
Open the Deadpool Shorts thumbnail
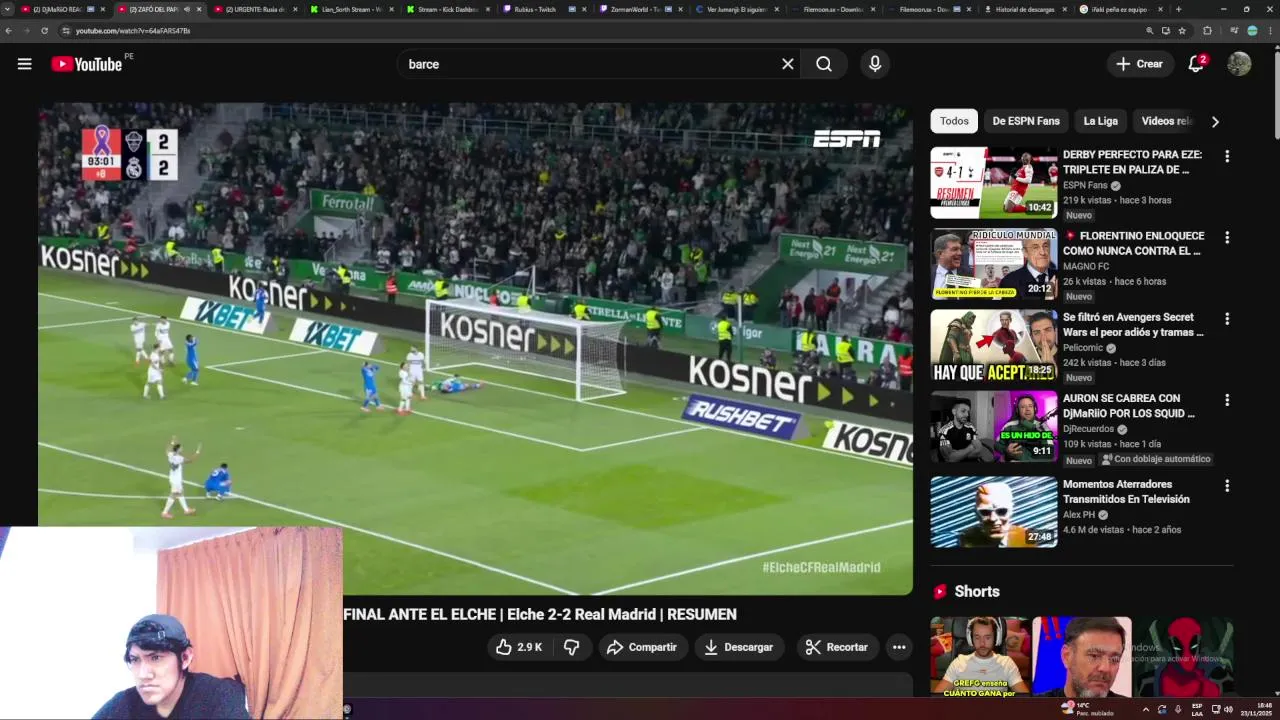pos(1183,656)
